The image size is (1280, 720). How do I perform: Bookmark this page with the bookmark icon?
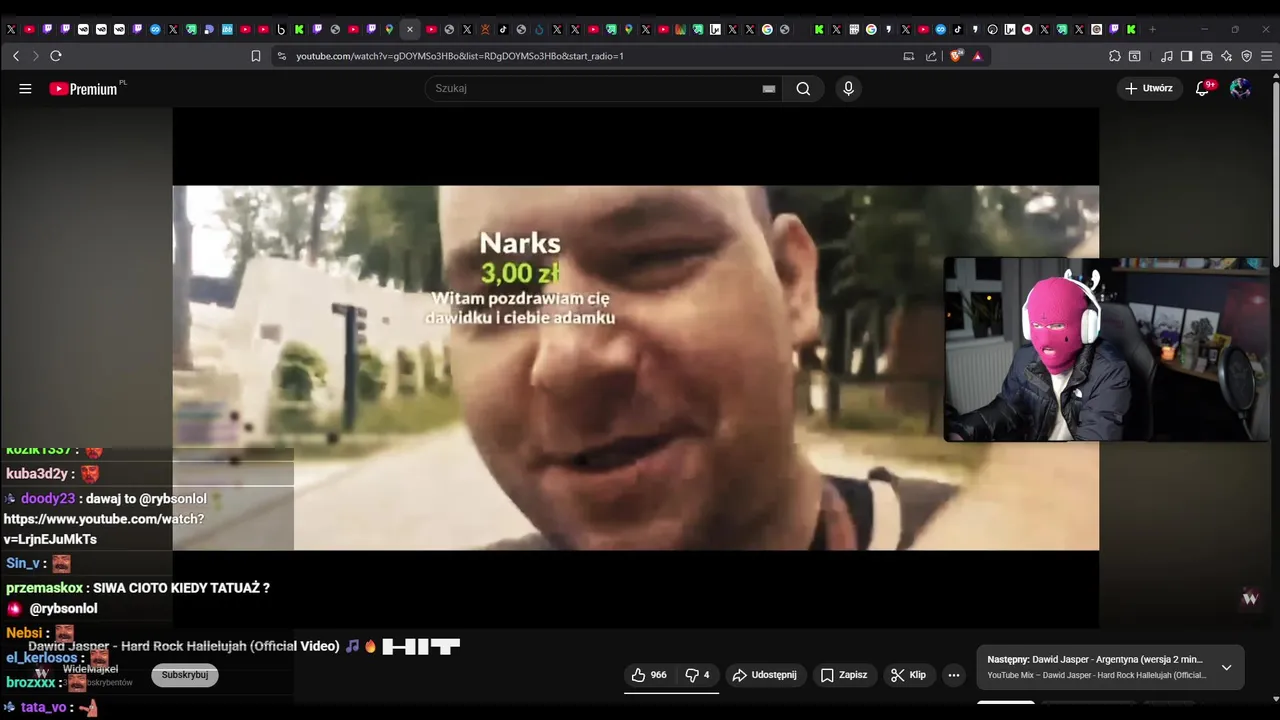tap(256, 56)
